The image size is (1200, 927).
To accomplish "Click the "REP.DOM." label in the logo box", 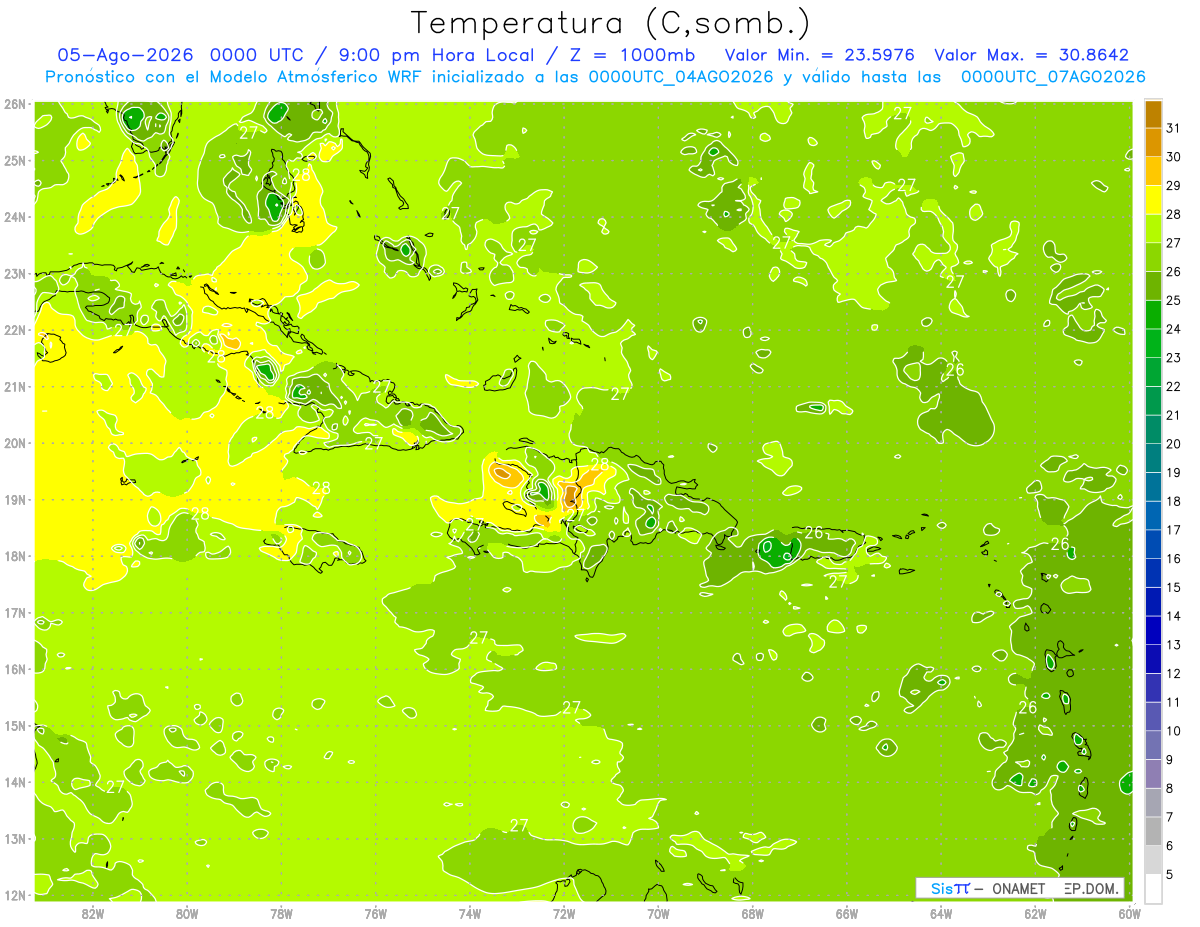I will click(1093, 889).
